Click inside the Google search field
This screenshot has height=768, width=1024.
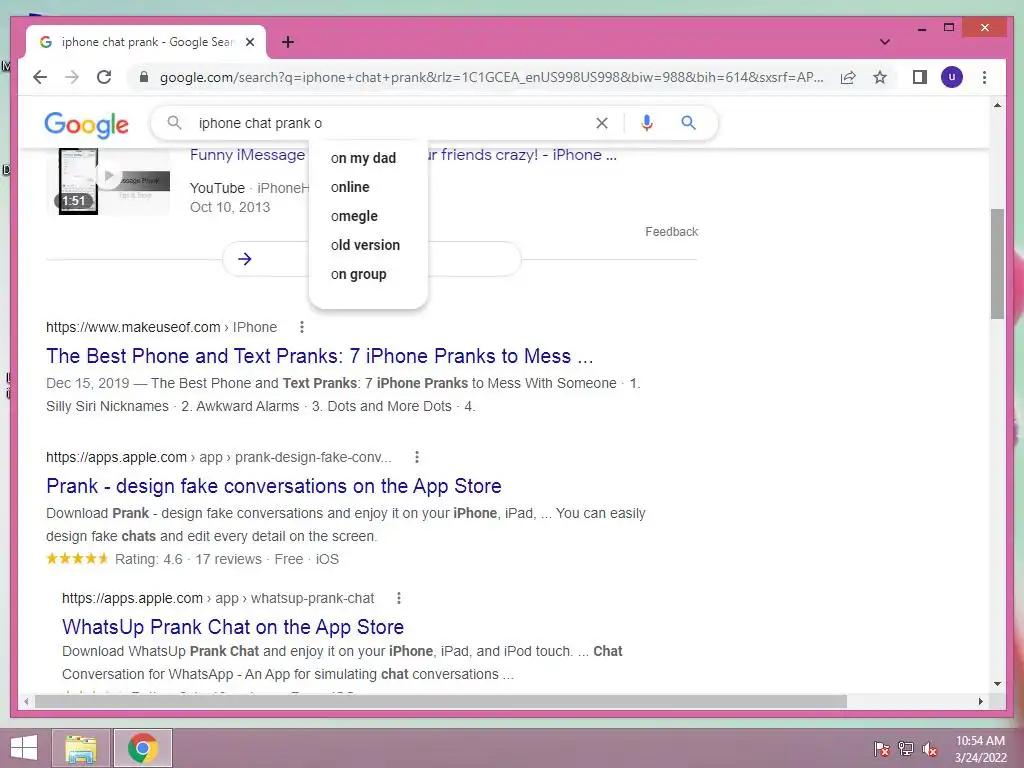coord(392,123)
